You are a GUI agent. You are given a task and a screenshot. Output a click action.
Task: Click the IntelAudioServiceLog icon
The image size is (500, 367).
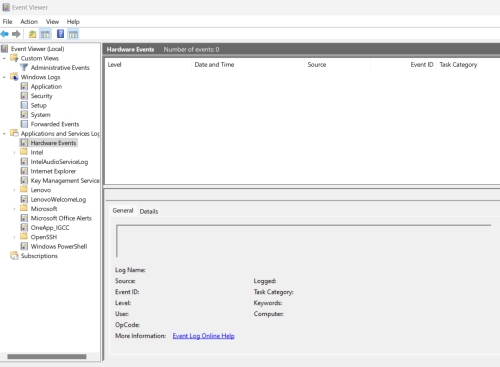[24, 162]
